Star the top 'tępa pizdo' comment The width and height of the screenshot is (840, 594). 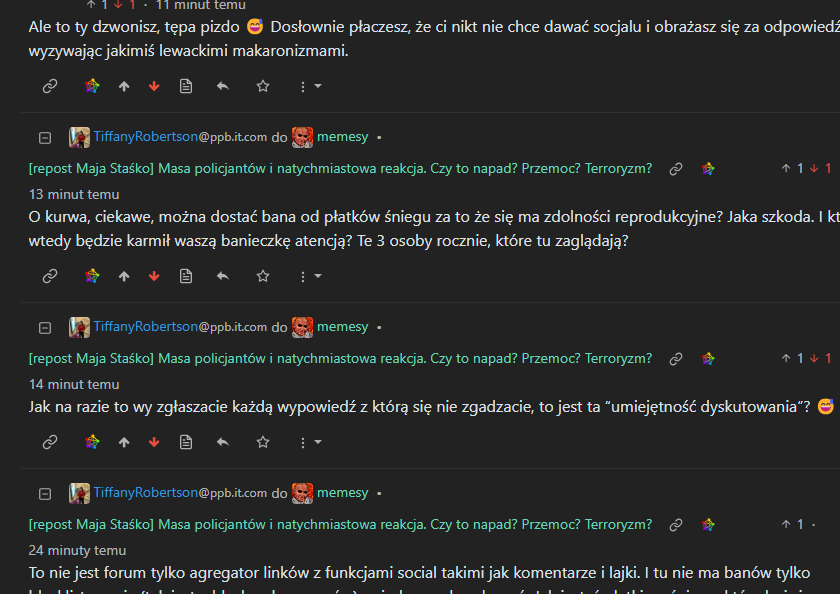(262, 86)
